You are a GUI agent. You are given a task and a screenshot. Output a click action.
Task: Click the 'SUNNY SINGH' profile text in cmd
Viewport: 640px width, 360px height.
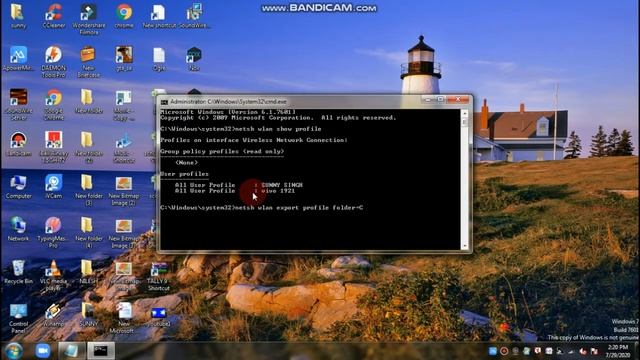tap(282, 185)
